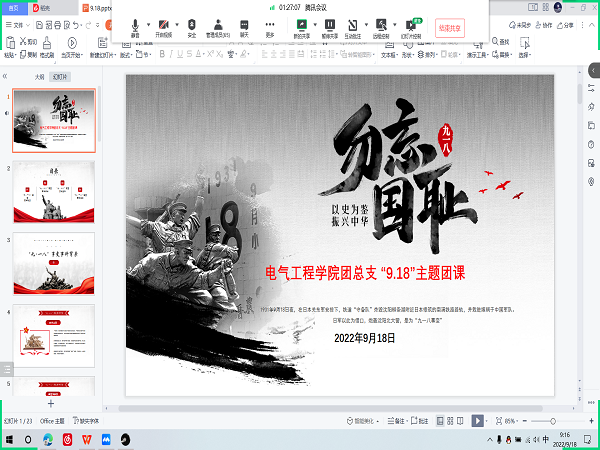Image resolution: width=600 pixels, height=450 pixels.
Task: Open the Security shield icon in meeting bar
Action: pos(192,25)
